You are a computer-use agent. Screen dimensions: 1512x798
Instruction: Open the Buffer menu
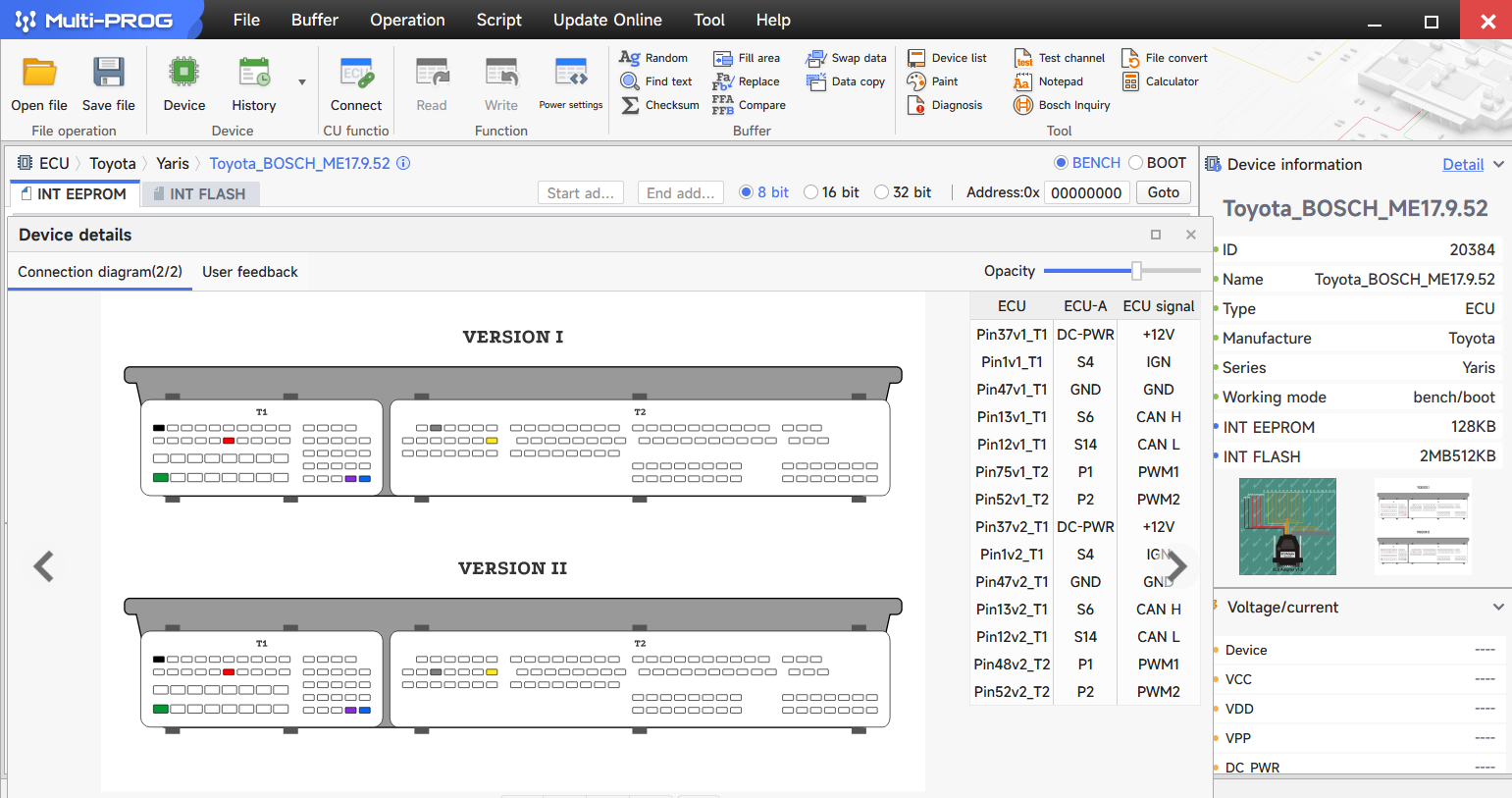coord(315,20)
